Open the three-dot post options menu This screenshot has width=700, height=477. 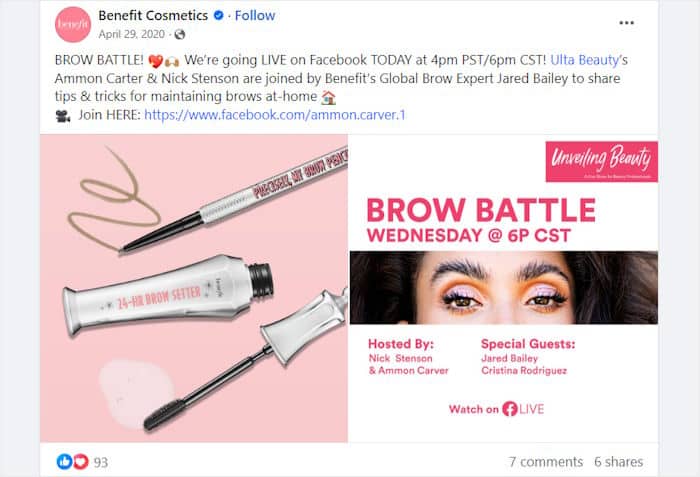(x=626, y=23)
